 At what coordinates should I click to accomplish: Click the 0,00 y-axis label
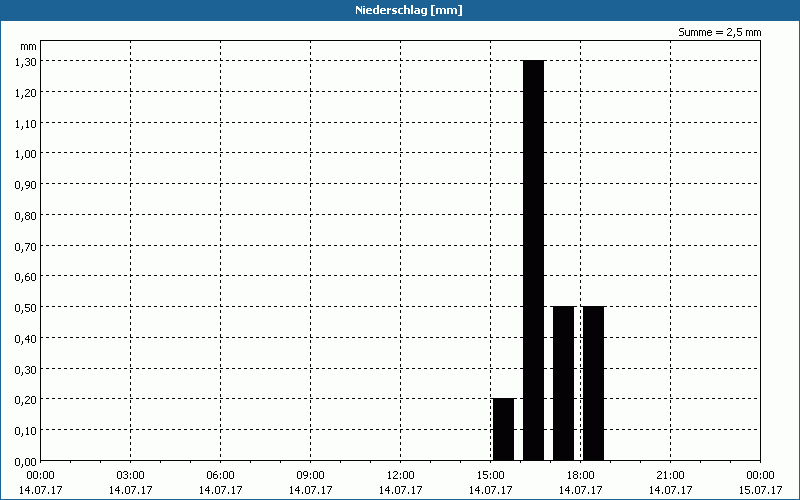[26, 462]
